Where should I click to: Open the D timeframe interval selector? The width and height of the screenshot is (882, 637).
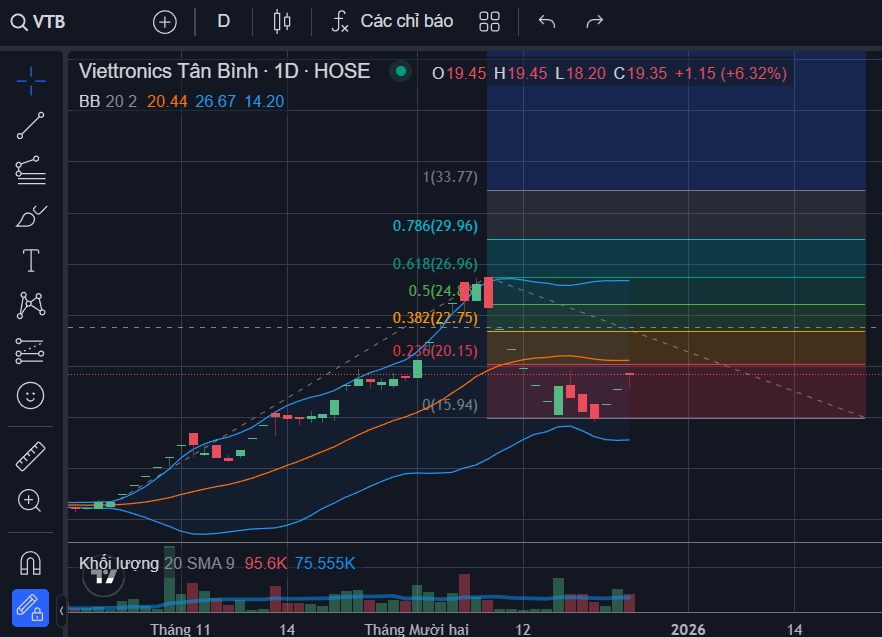[223, 21]
